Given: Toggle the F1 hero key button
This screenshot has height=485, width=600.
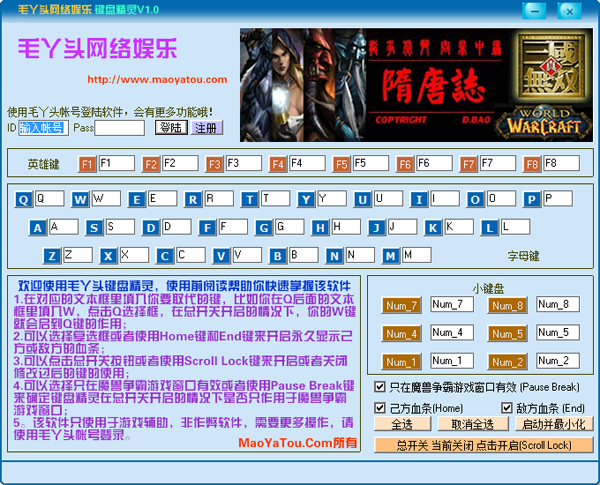Looking at the screenshot, I should point(87,164).
